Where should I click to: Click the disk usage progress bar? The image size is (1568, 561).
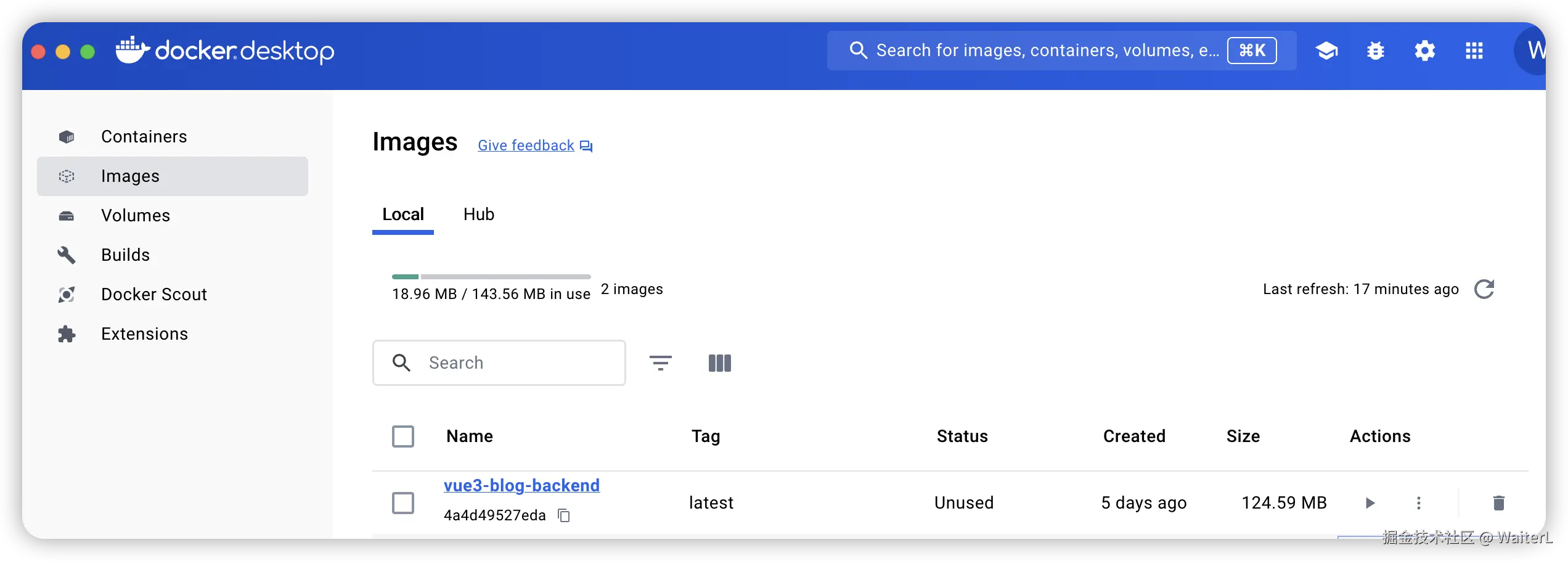click(491, 277)
